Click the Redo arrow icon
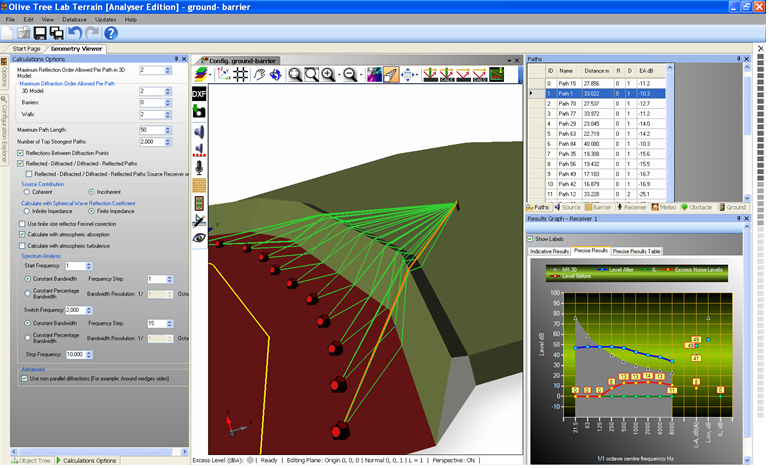 pos(92,33)
